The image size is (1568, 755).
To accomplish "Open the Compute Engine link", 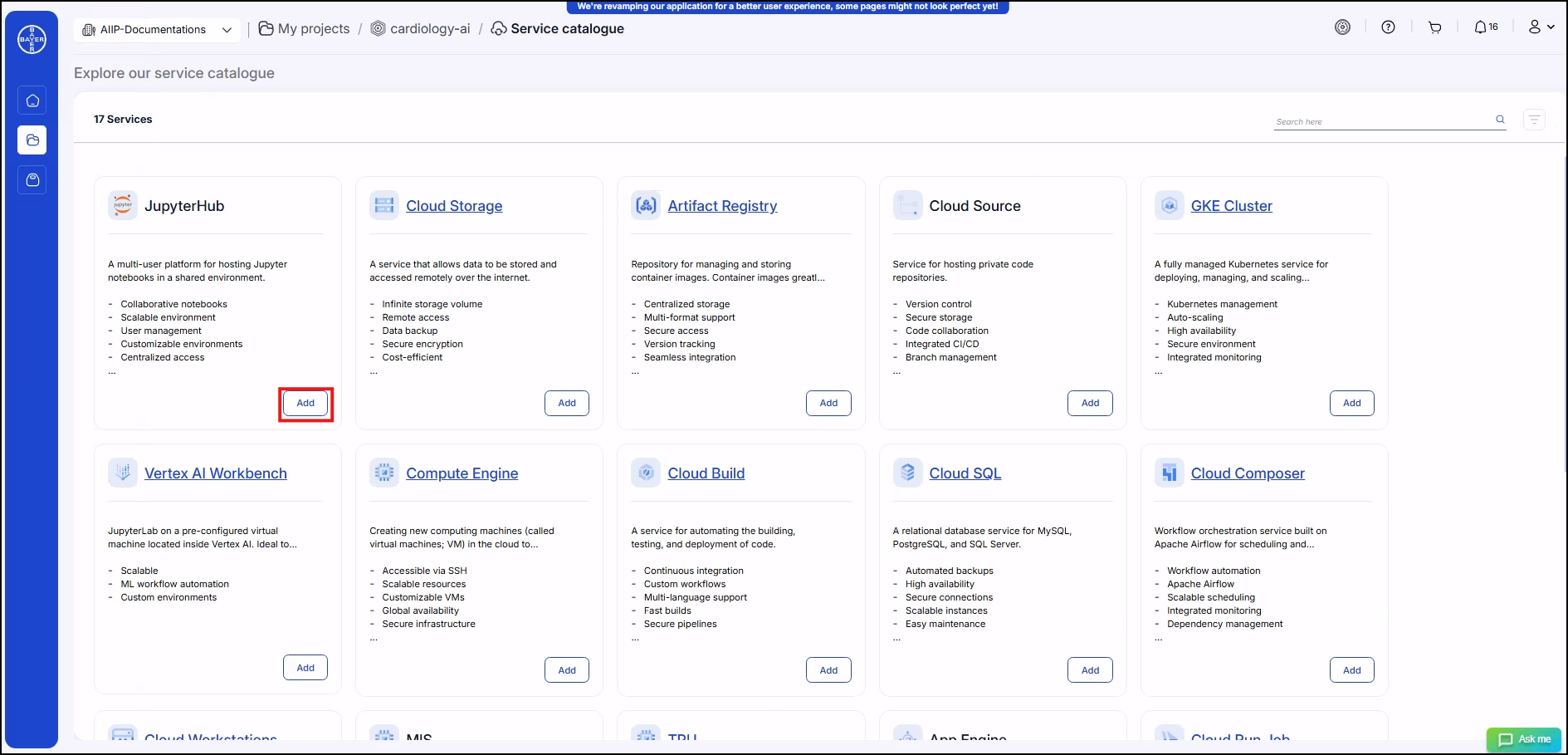I will [462, 473].
